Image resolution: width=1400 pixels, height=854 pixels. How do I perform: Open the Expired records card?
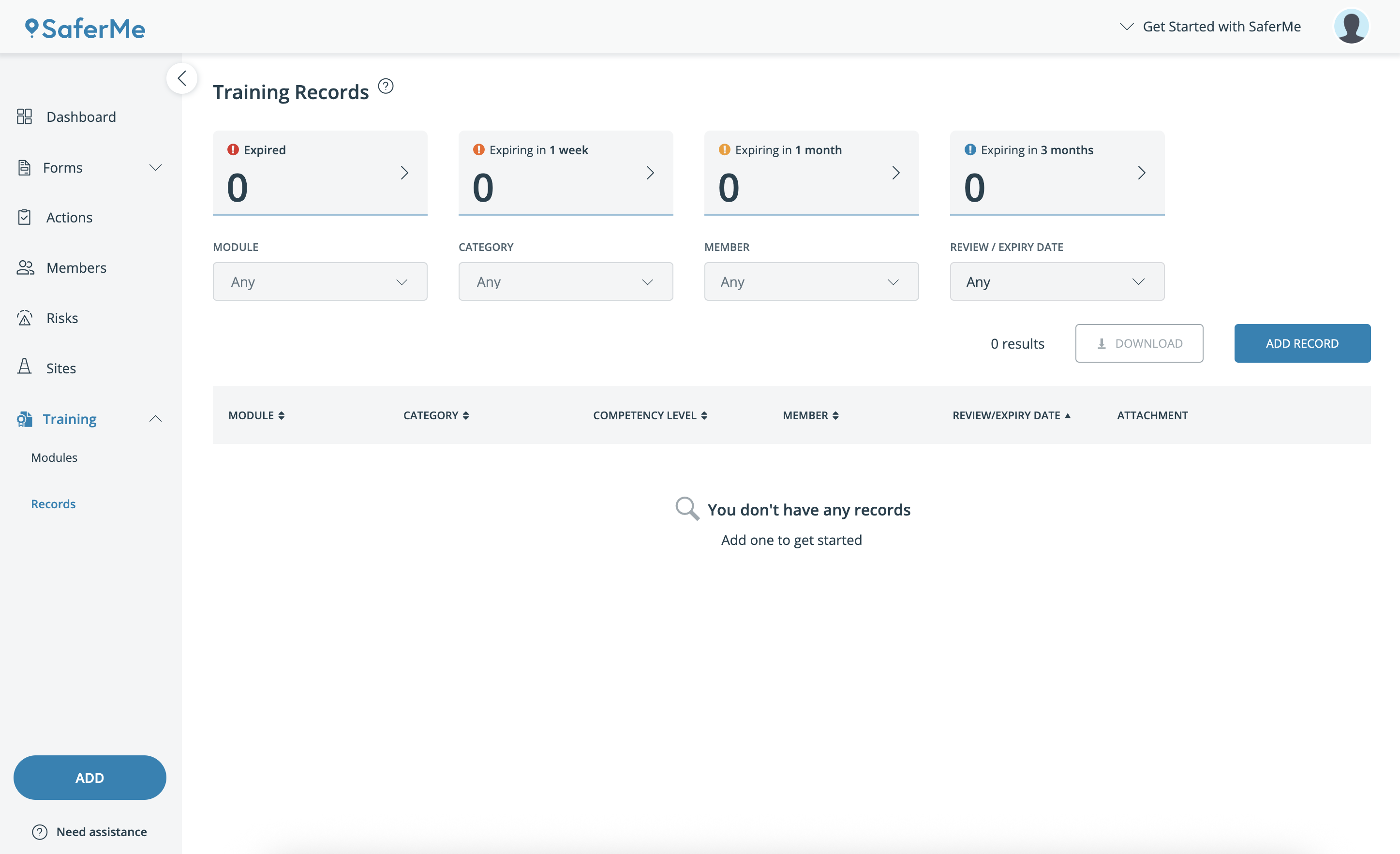tap(320, 173)
